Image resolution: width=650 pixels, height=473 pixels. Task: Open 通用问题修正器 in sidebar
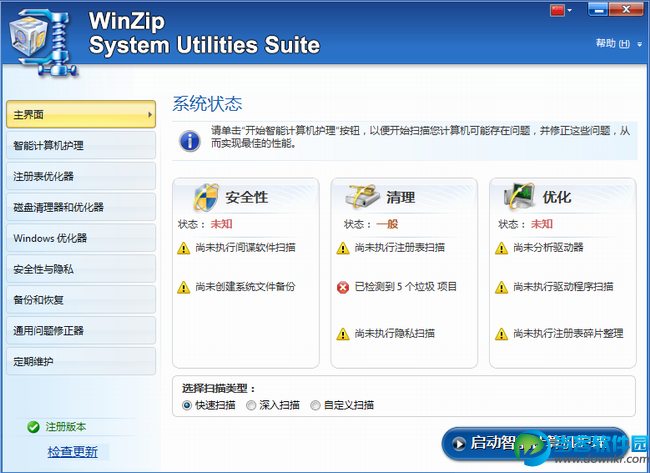(81, 330)
